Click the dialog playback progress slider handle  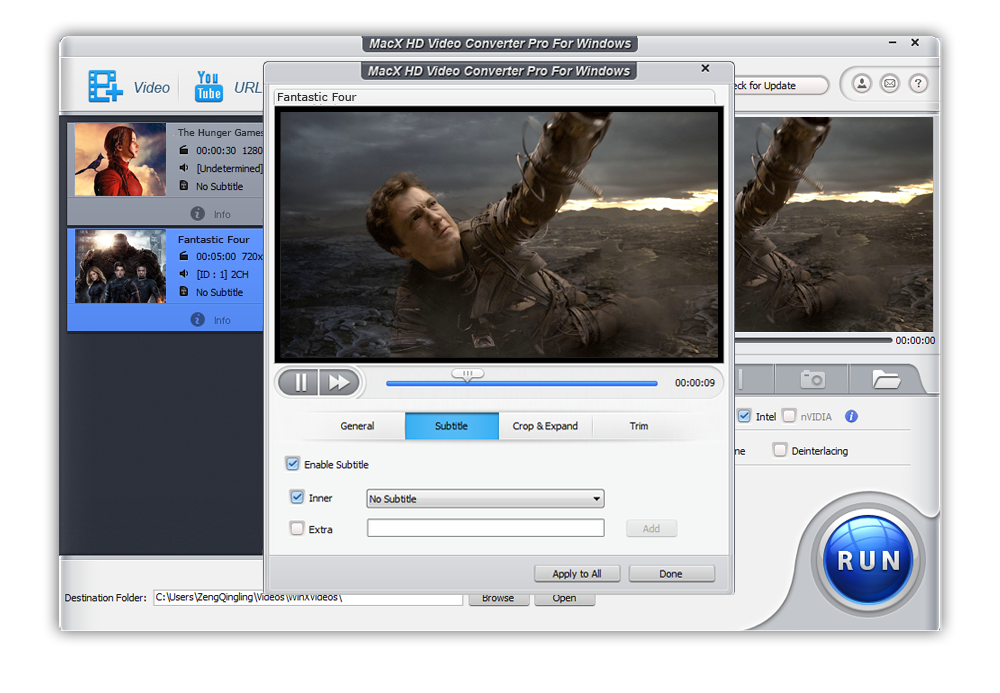click(467, 375)
